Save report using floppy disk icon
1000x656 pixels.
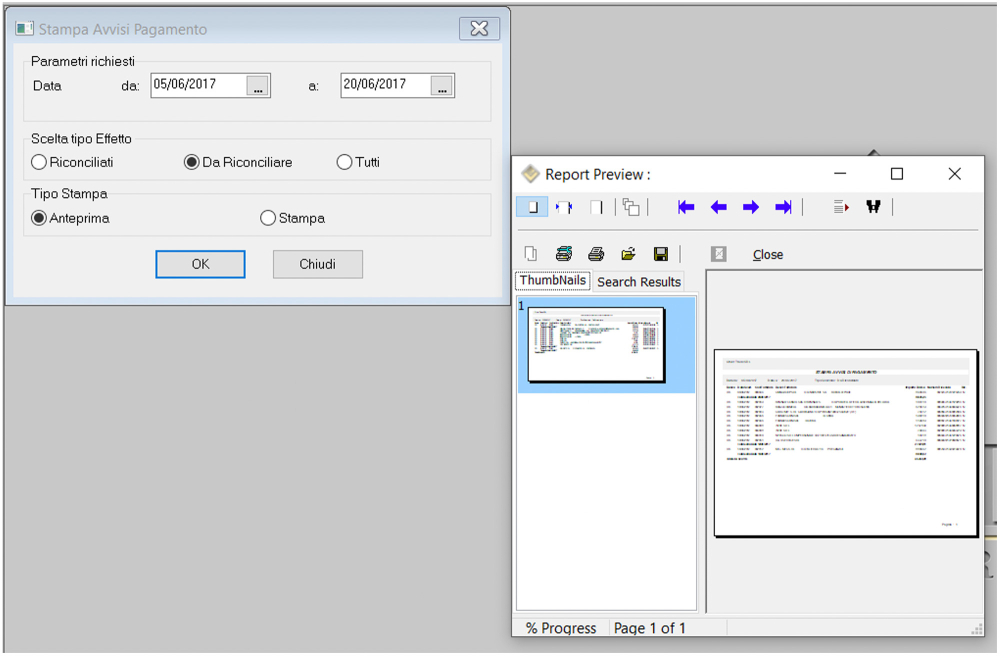click(x=660, y=254)
